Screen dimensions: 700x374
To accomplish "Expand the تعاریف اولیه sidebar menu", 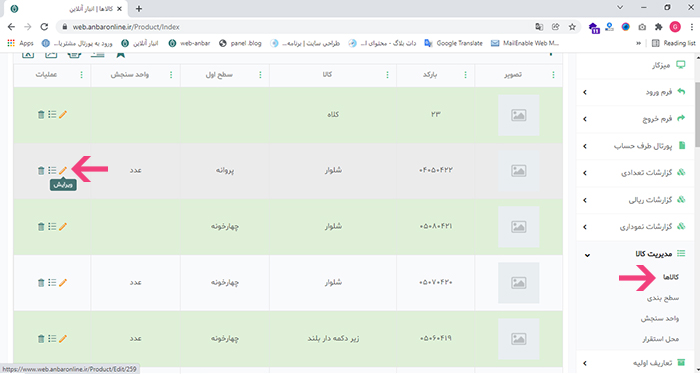I will (636, 362).
